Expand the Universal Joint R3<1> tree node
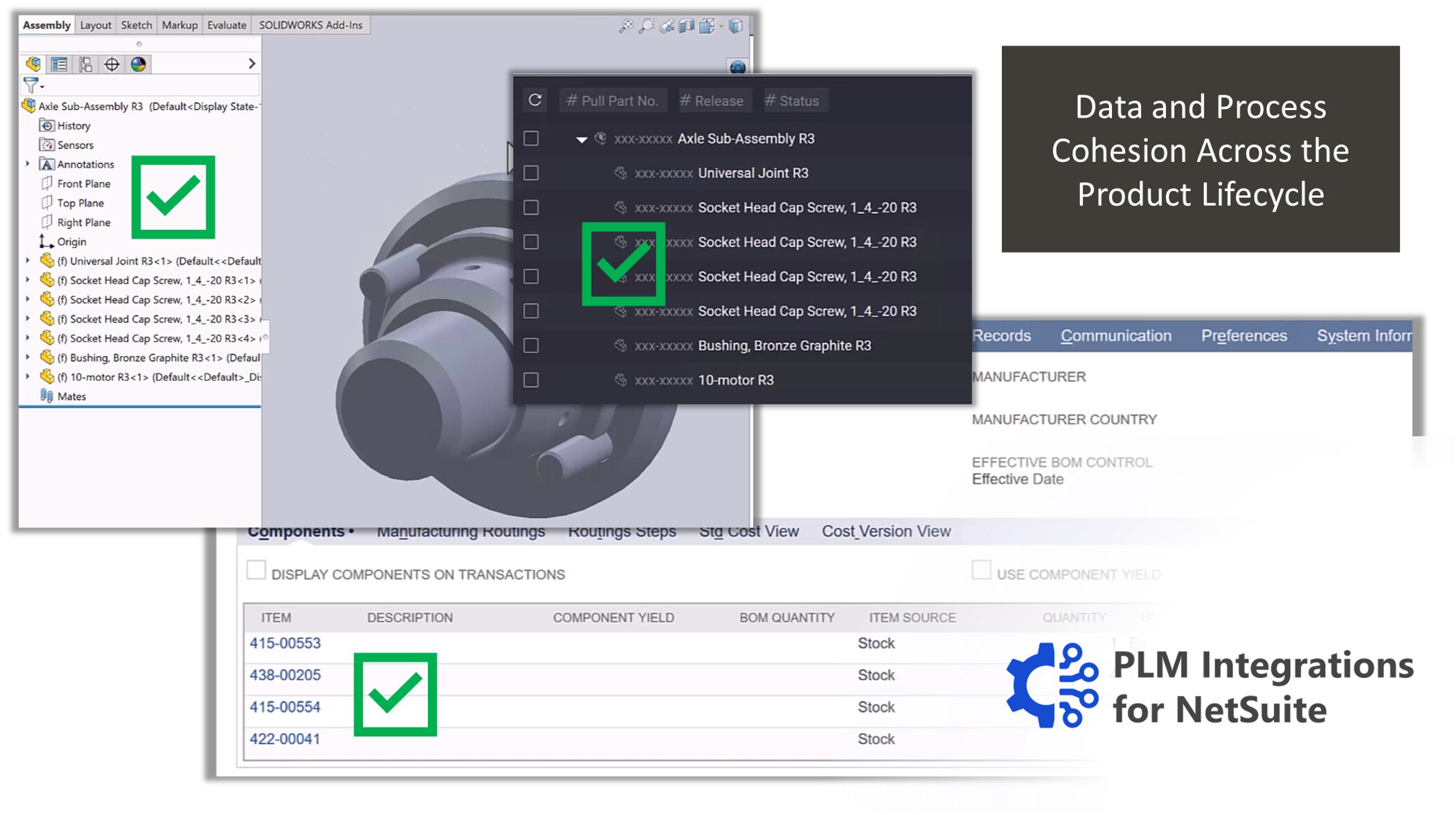Screen dimensions: 1456x815 [28, 261]
